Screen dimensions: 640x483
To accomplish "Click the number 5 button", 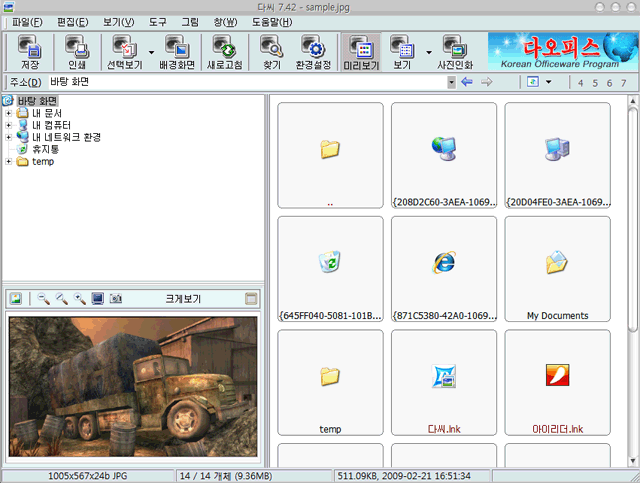I will point(595,83).
